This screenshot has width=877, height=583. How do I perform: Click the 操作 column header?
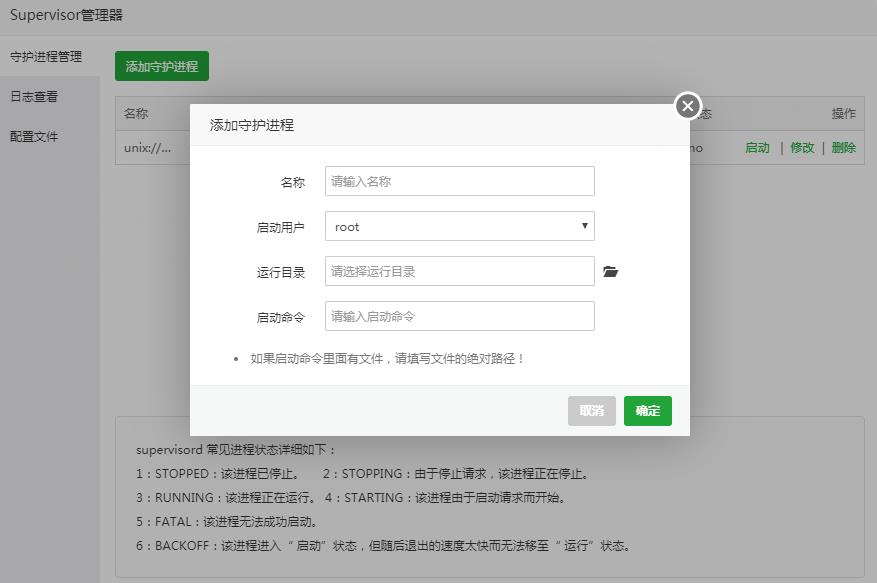pos(843,114)
